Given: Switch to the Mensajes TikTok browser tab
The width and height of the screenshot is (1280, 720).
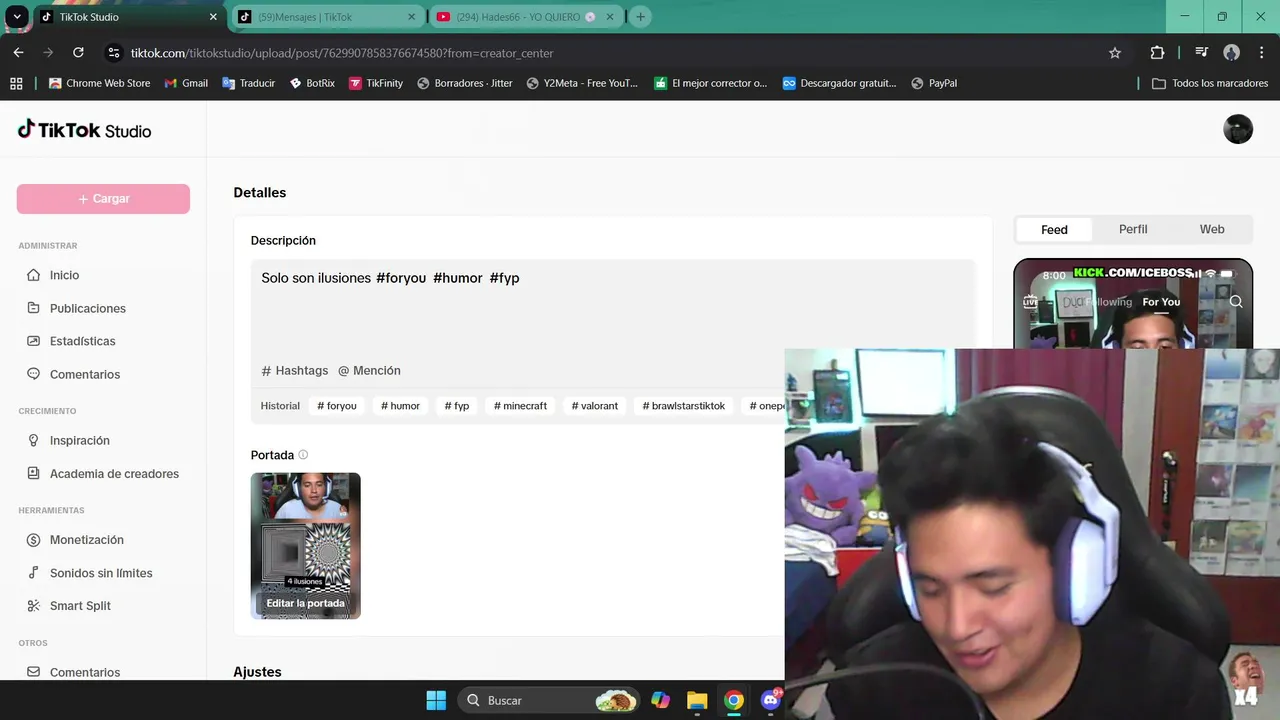Looking at the screenshot, I should pyautogui.click(x=328, y=17).
